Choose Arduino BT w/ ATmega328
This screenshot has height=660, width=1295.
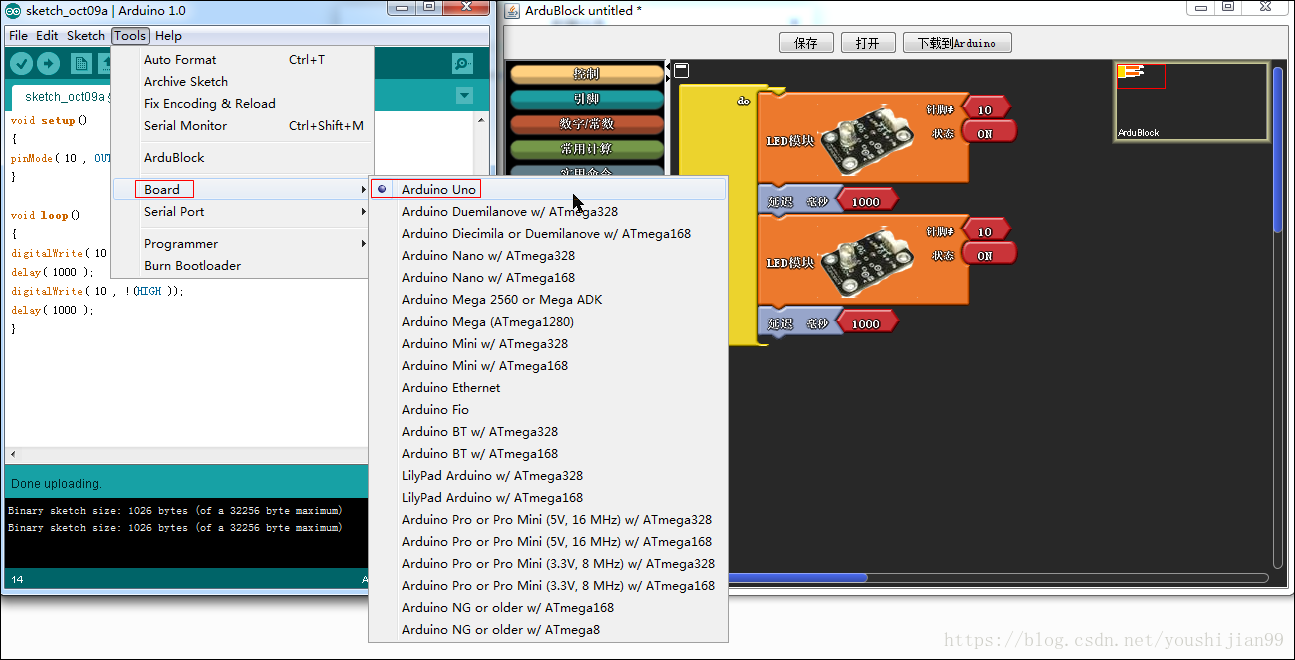click(548, 431)
